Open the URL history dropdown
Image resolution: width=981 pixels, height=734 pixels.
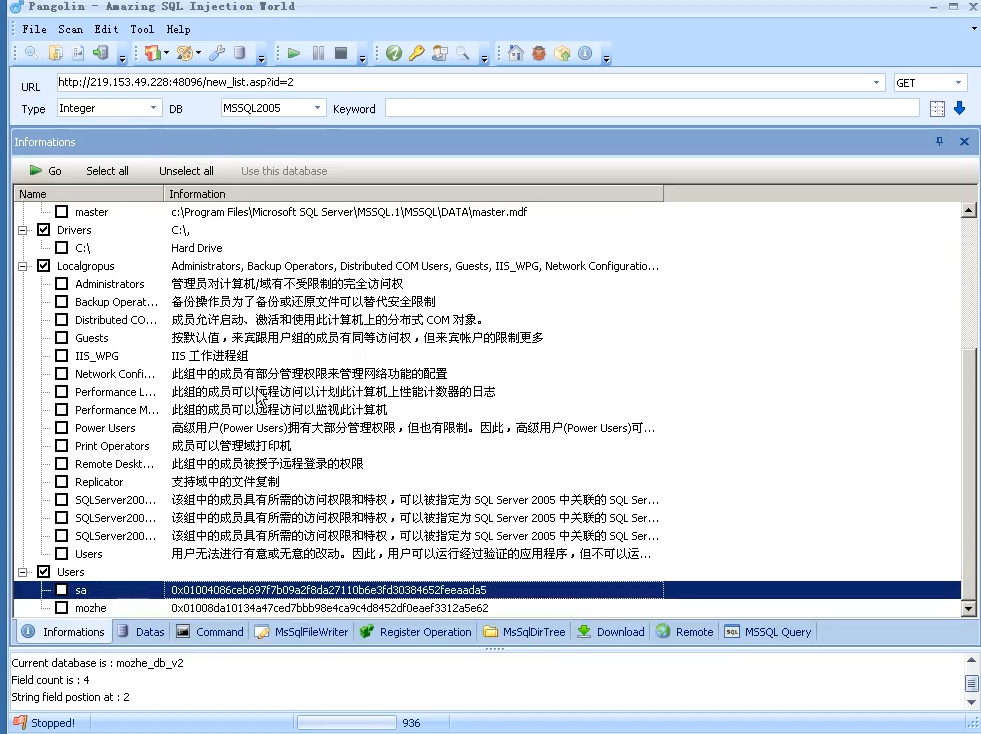tap(876, 83)
